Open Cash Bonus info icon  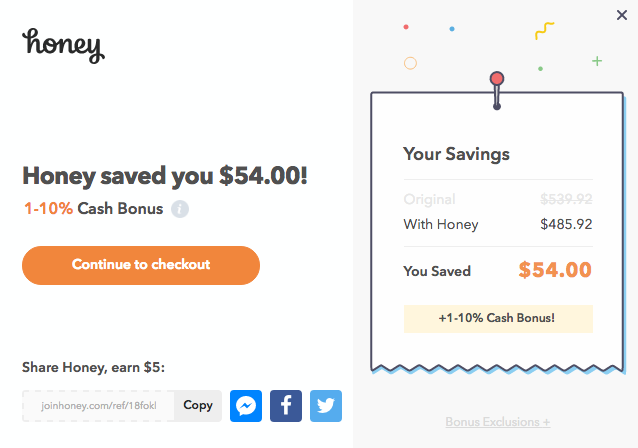(180, 209)
